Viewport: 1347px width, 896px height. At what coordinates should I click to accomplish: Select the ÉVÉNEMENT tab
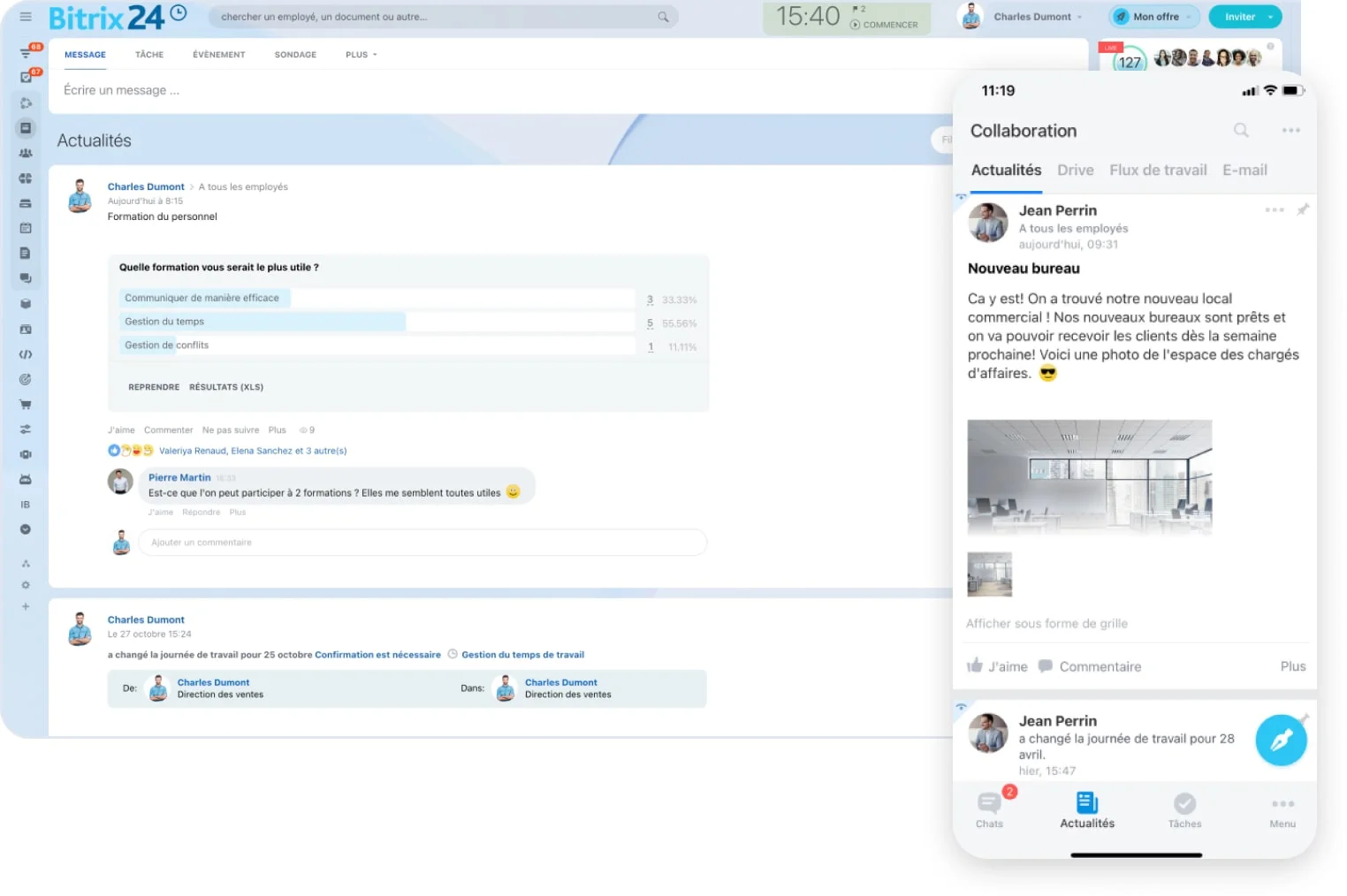coord(218,55)
